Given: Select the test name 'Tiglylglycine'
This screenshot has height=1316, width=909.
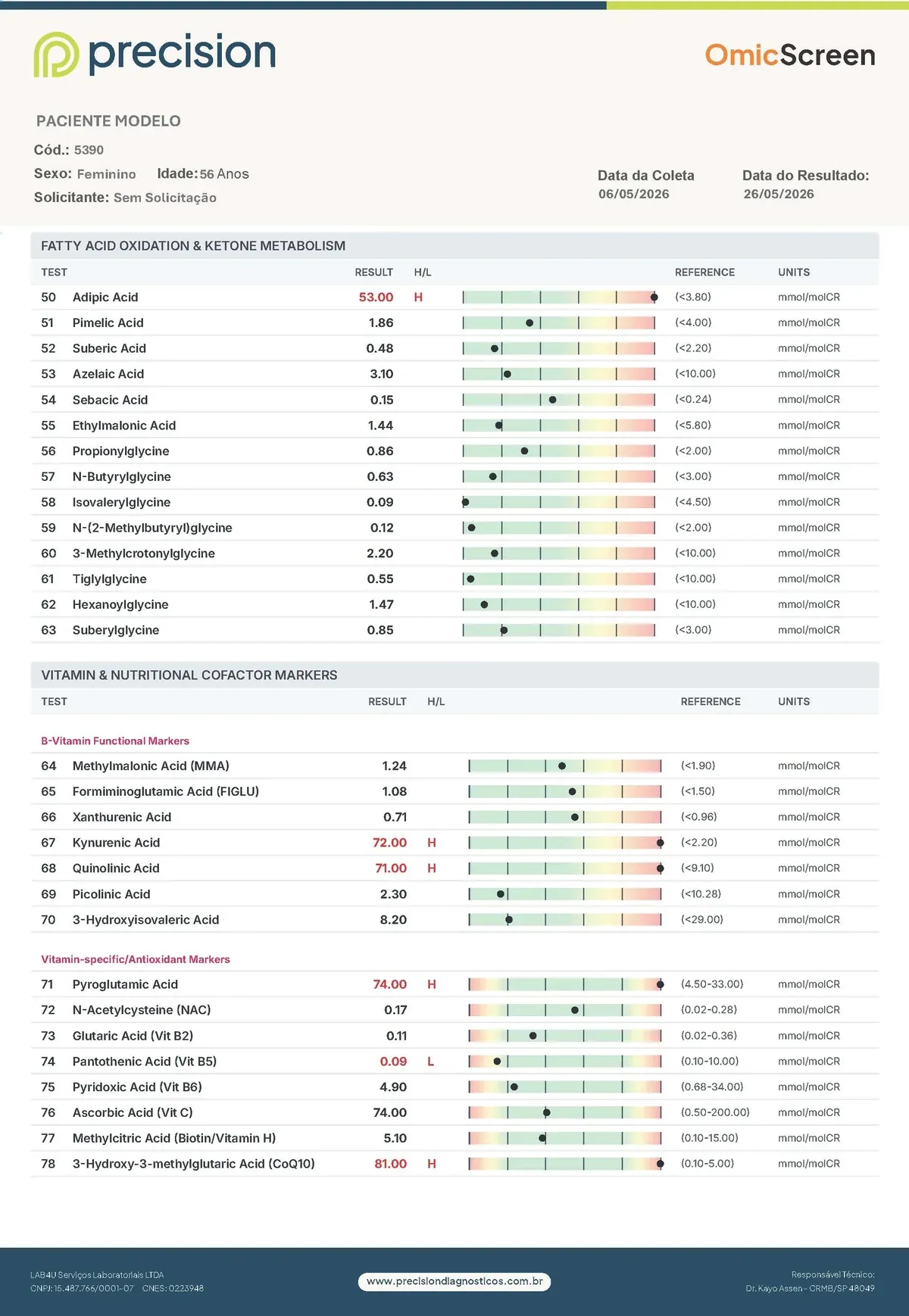Looking at the screenshot, I should [109, 579].
